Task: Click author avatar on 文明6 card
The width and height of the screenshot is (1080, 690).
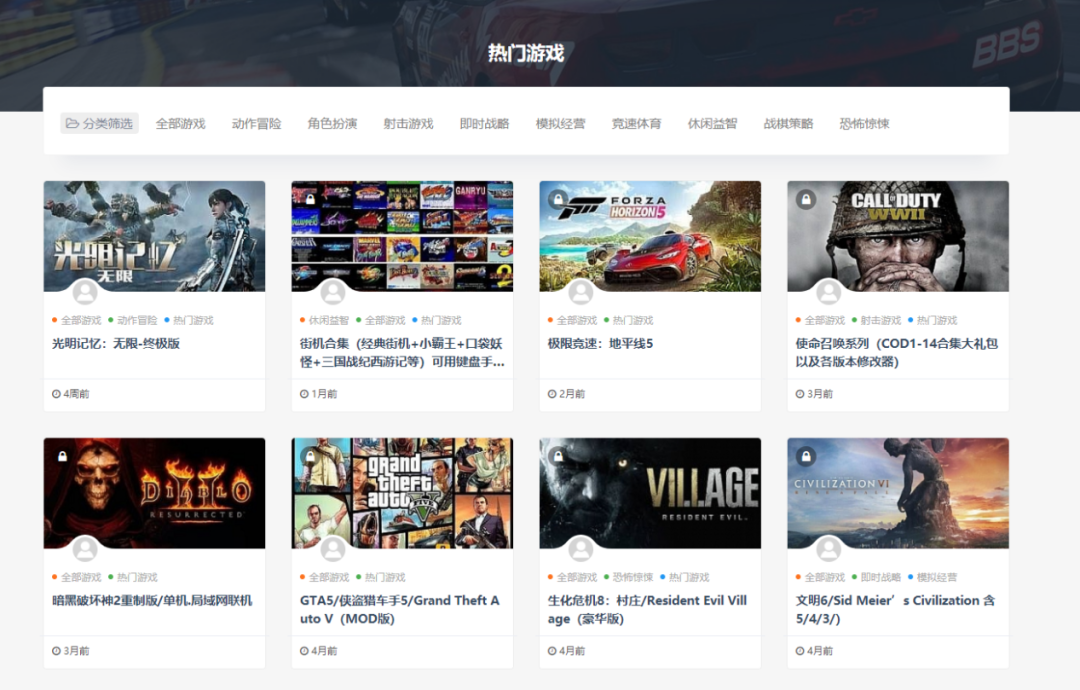Action: tap(829, 549)
